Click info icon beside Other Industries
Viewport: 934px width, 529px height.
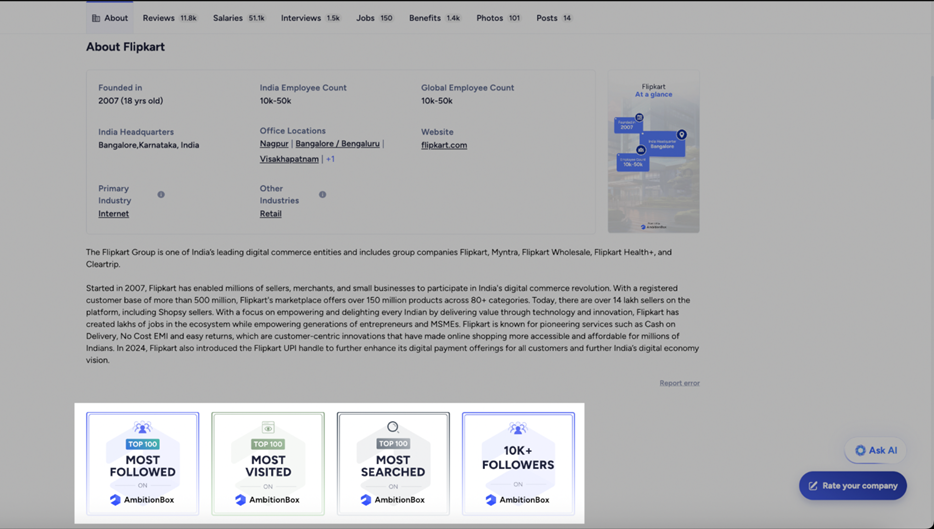[x=322, y=195]
